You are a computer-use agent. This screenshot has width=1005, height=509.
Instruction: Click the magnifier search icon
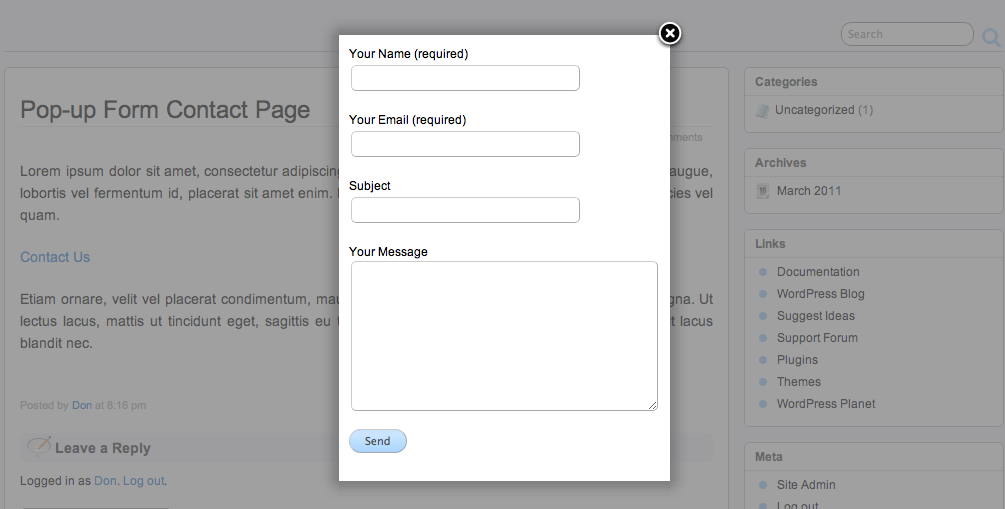point(991,37)
